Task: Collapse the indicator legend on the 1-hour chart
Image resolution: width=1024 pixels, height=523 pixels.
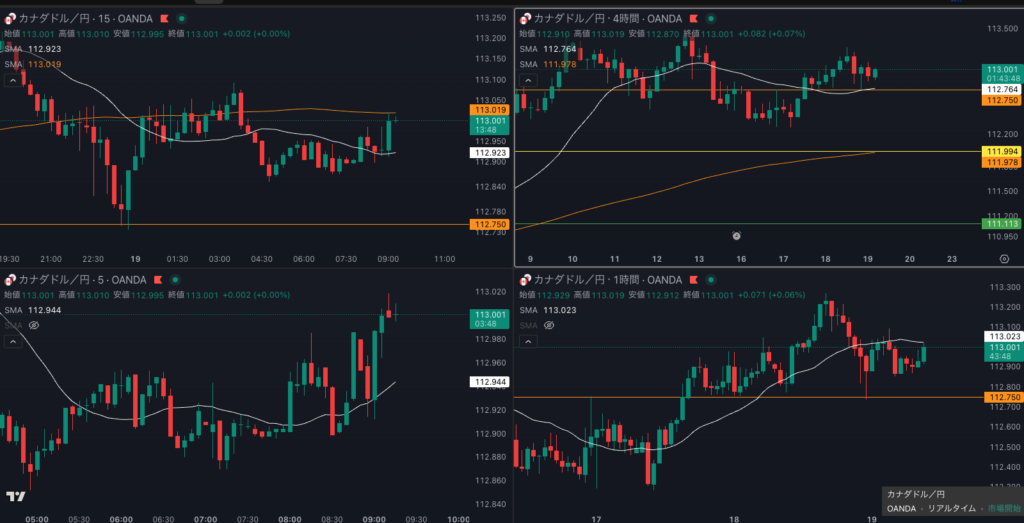Action: pyautogui.click(x=529, y=341)
